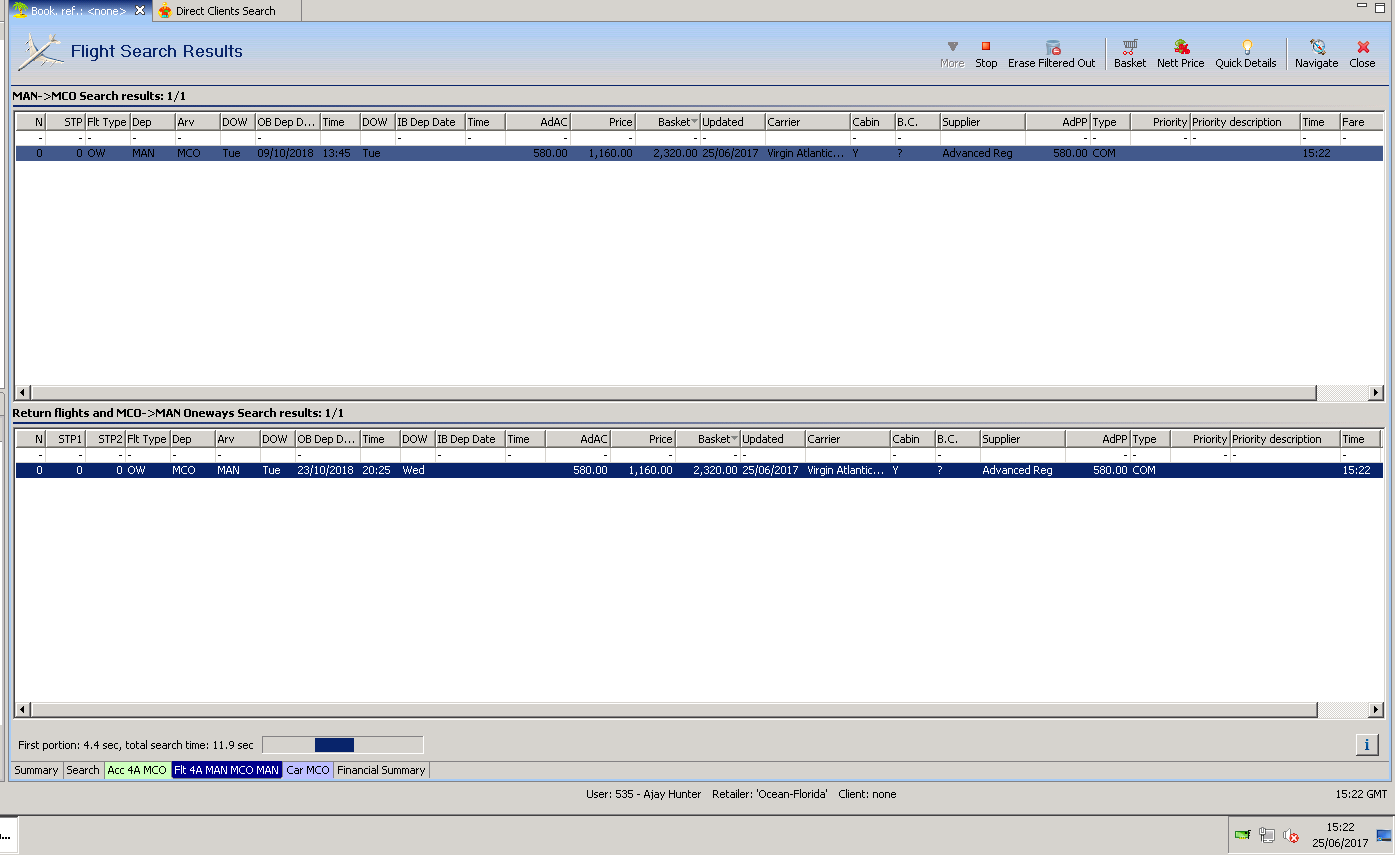Go to the Search tab at the bottom
Screen dimensions: 1395x855
coord(83,770)
